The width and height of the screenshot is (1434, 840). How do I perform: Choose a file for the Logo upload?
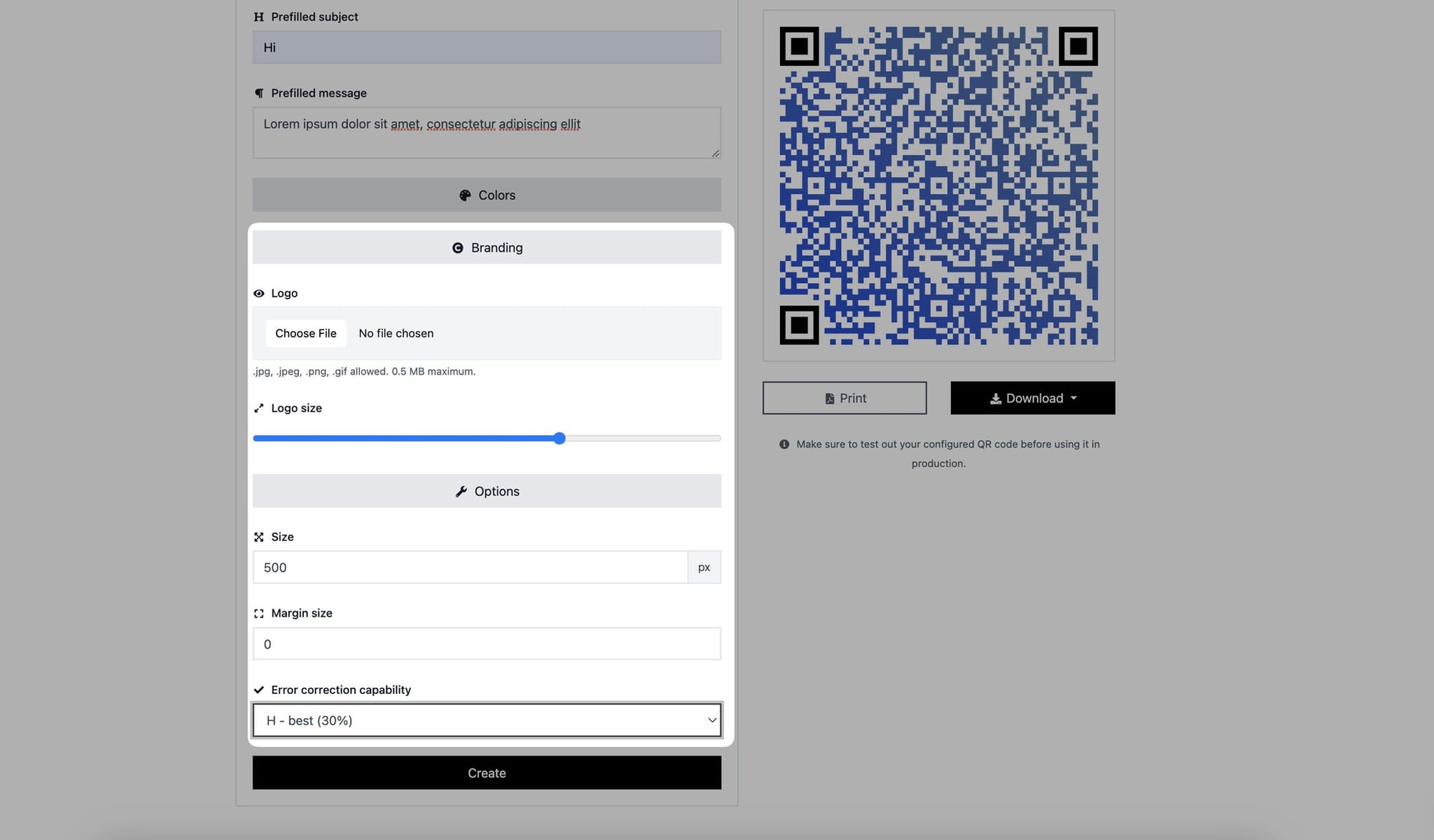tap(305, 332)
